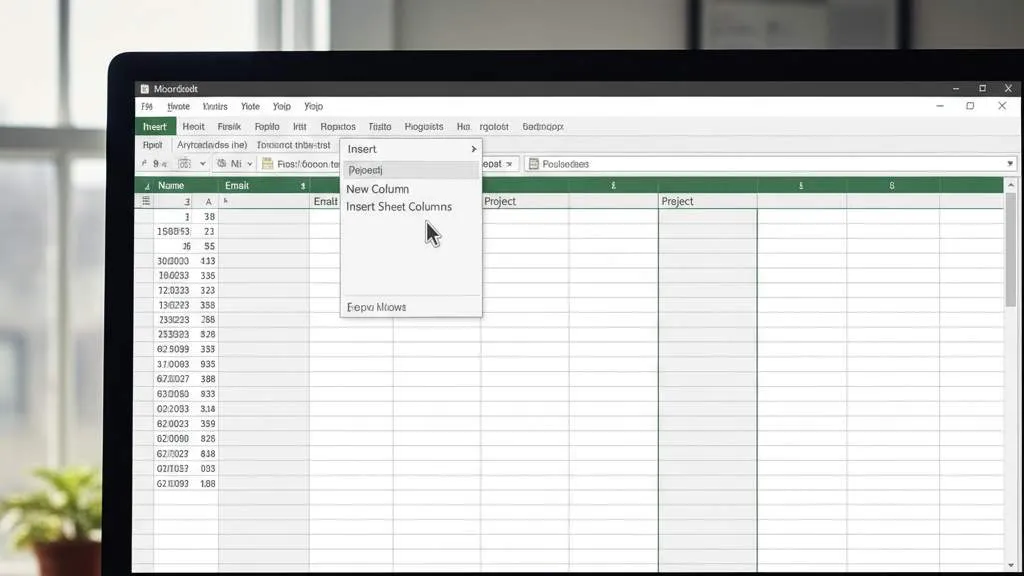Open the Insert ribbon tab
This screenshot has height=576, width=1024.
tap(155, 127)
